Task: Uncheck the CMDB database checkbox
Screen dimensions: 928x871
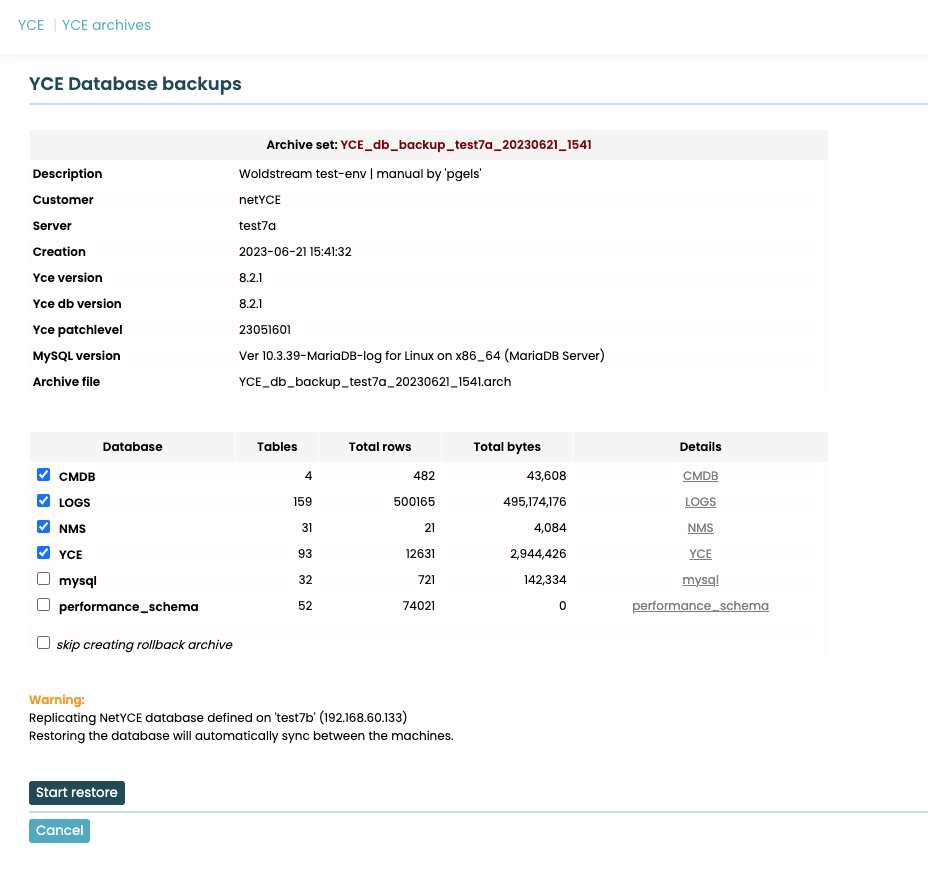Action: tap(43, 475)
